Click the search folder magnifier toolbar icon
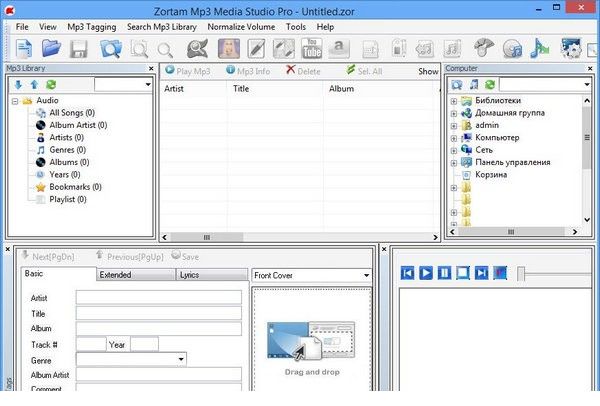 pyautogui.click(x=111, y=49)
